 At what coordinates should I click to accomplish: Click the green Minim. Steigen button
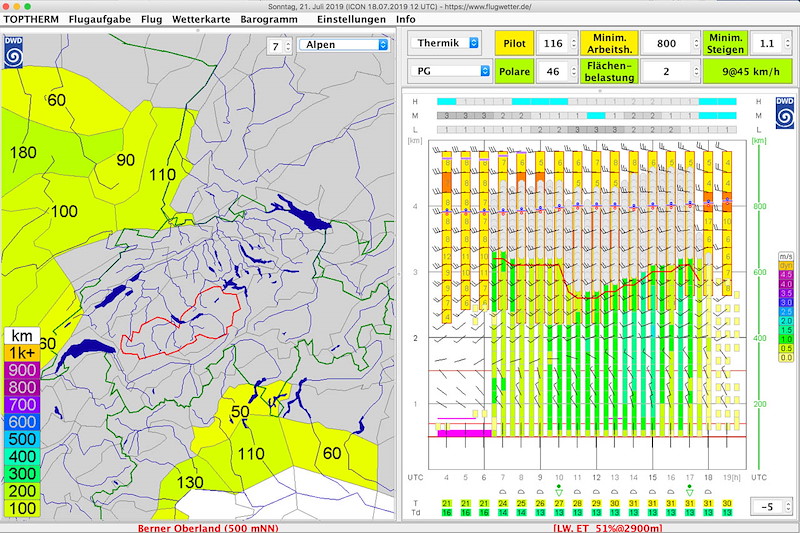725,43
